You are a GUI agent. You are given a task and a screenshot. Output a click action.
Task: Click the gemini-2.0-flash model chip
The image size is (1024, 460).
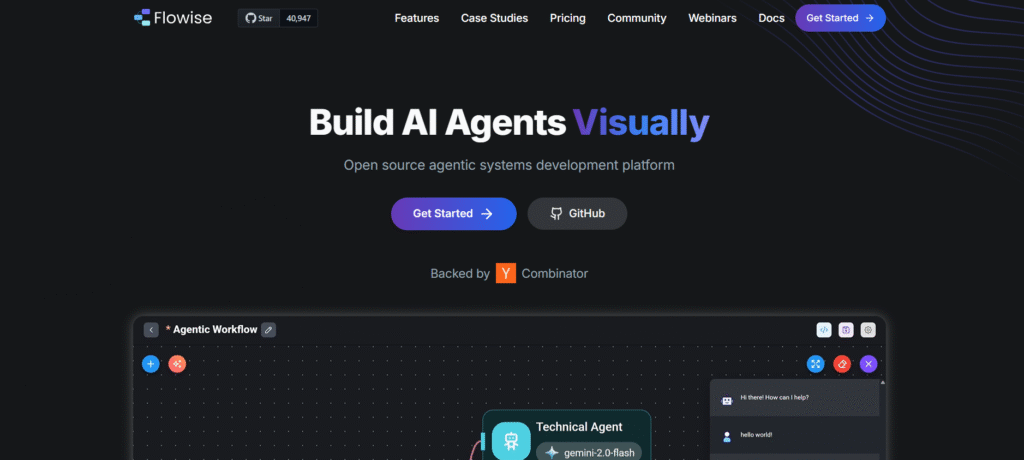pyautogui.click(x=589, y=452)
